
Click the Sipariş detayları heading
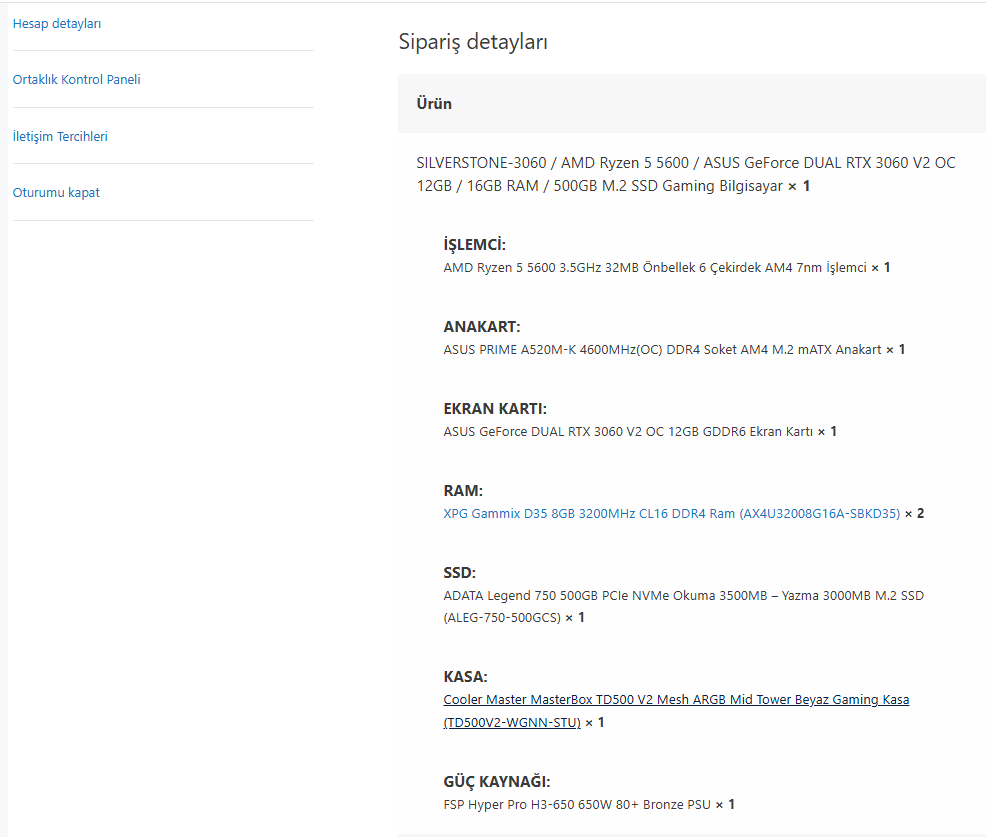(473, 42)
